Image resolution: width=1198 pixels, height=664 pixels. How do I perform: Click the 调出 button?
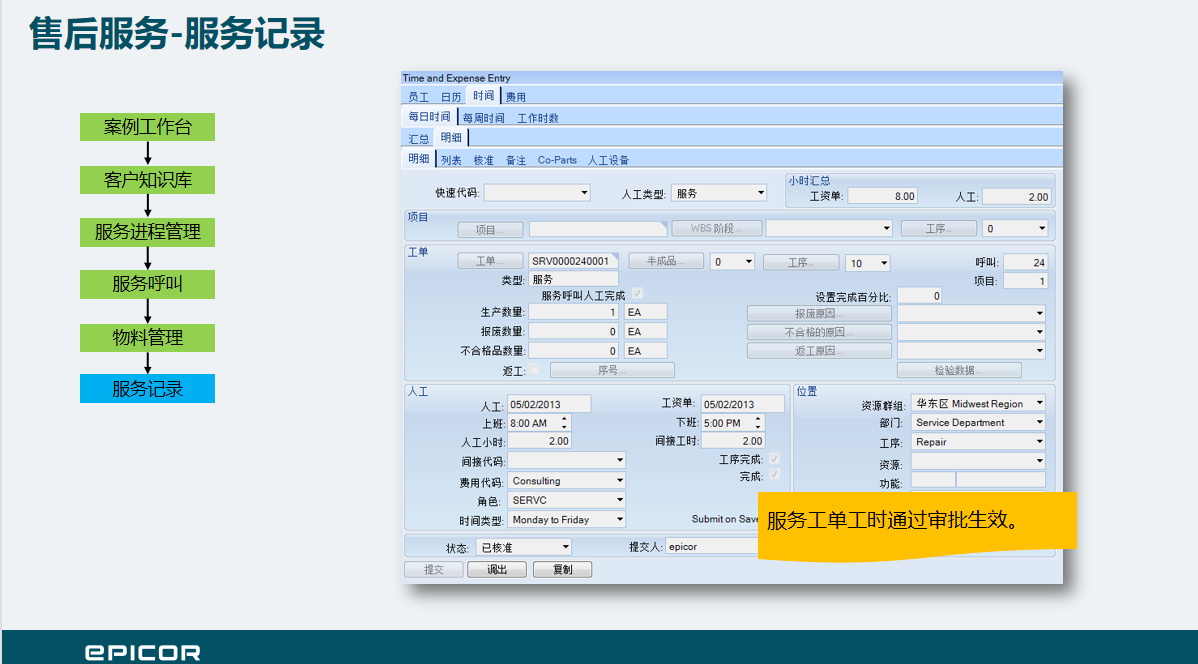[497, 569]
